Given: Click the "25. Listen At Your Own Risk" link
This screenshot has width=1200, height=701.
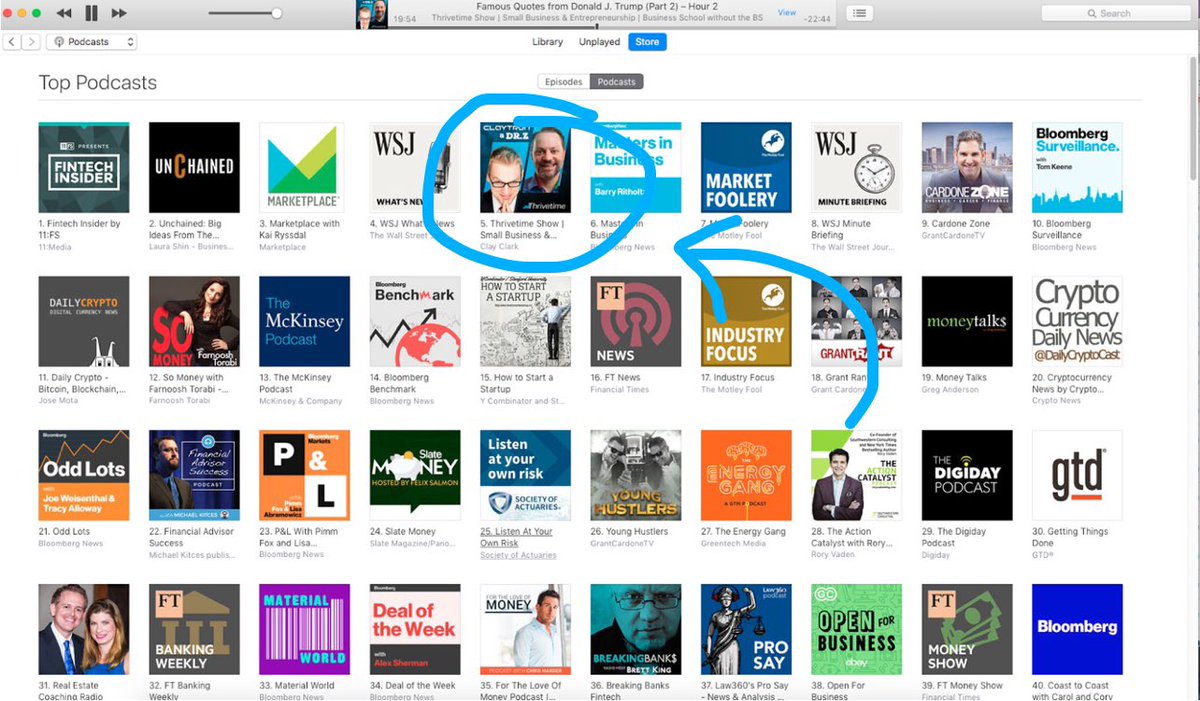Looking at the screenshot, I should click(516, 537).
